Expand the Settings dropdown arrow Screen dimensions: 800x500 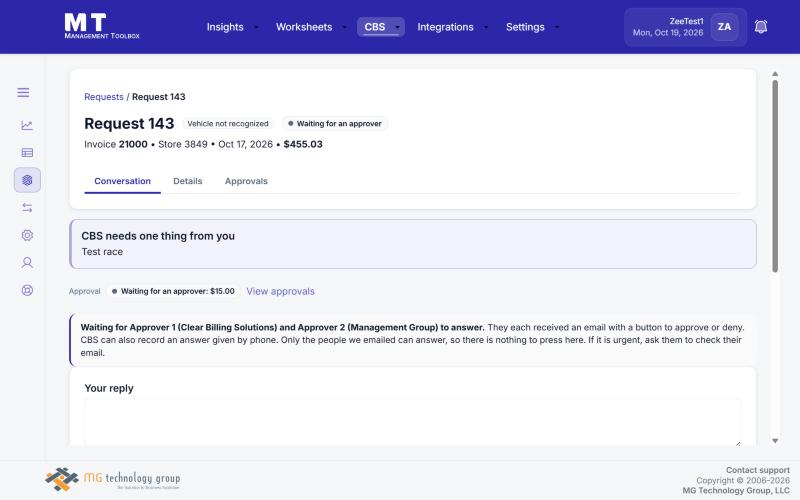pos(557,27)
